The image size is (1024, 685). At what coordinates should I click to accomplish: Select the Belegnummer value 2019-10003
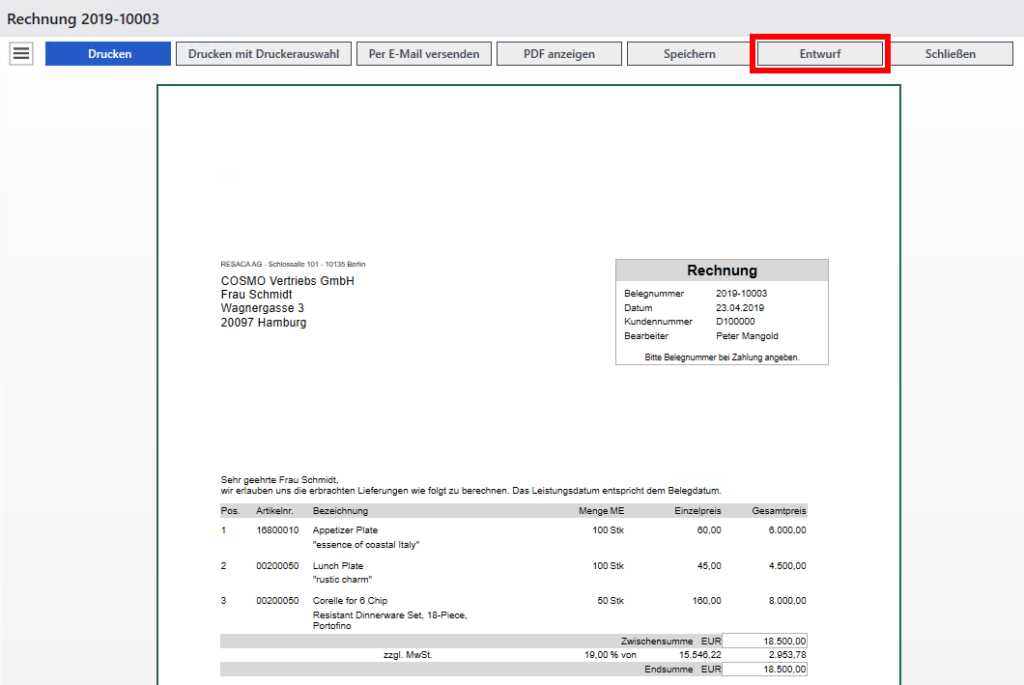pyautogui.click(x=742, y=294)
